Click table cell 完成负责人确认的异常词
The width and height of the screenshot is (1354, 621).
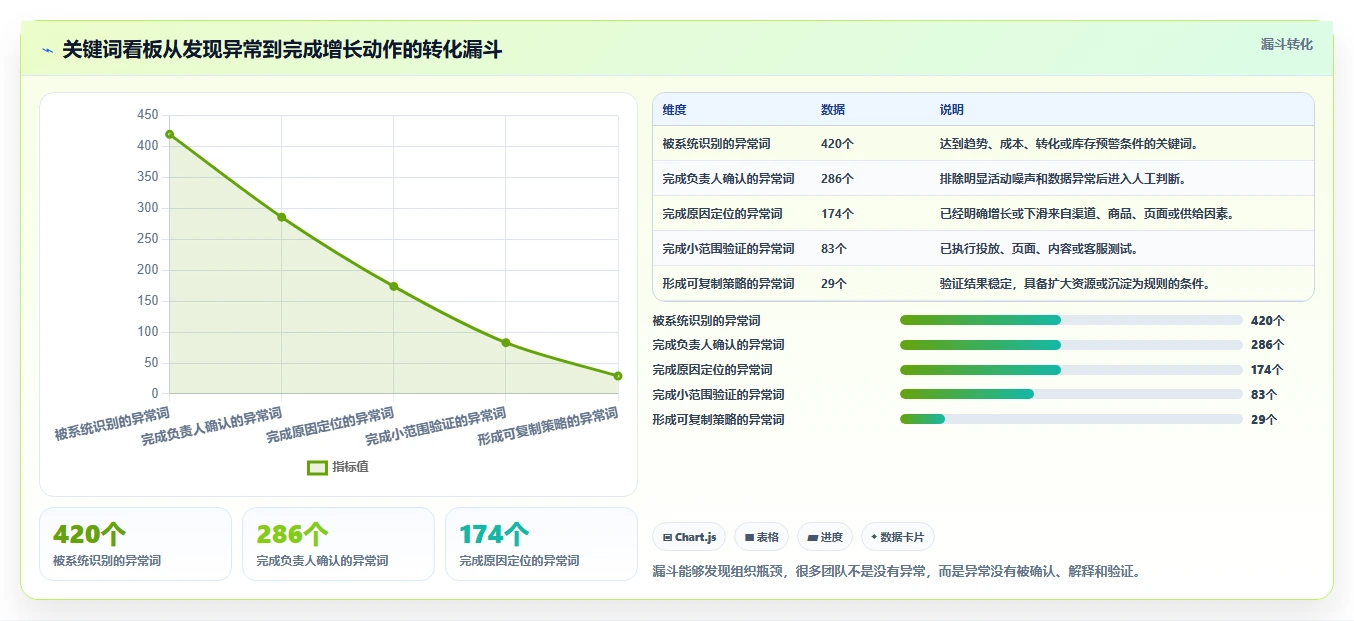pos(728,179)
